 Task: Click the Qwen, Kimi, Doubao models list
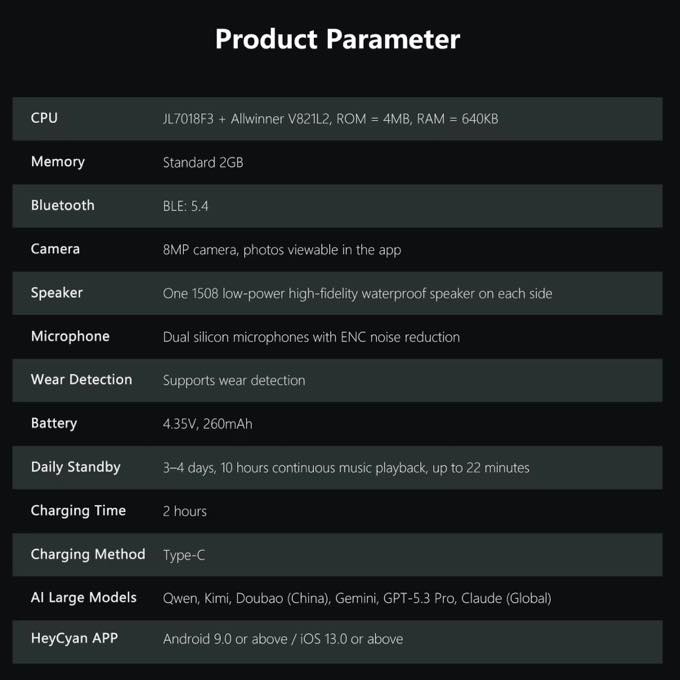[357, 598]
